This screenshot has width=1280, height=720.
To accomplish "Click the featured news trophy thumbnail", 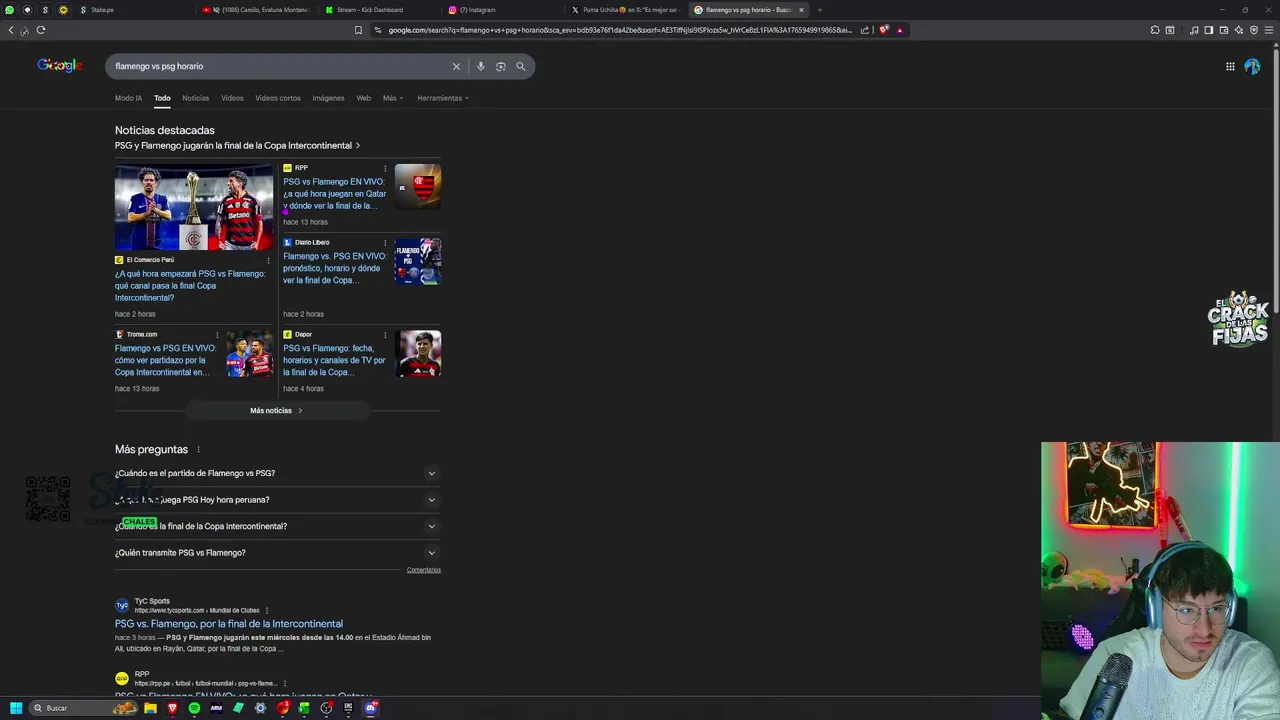I will point(194,207).
